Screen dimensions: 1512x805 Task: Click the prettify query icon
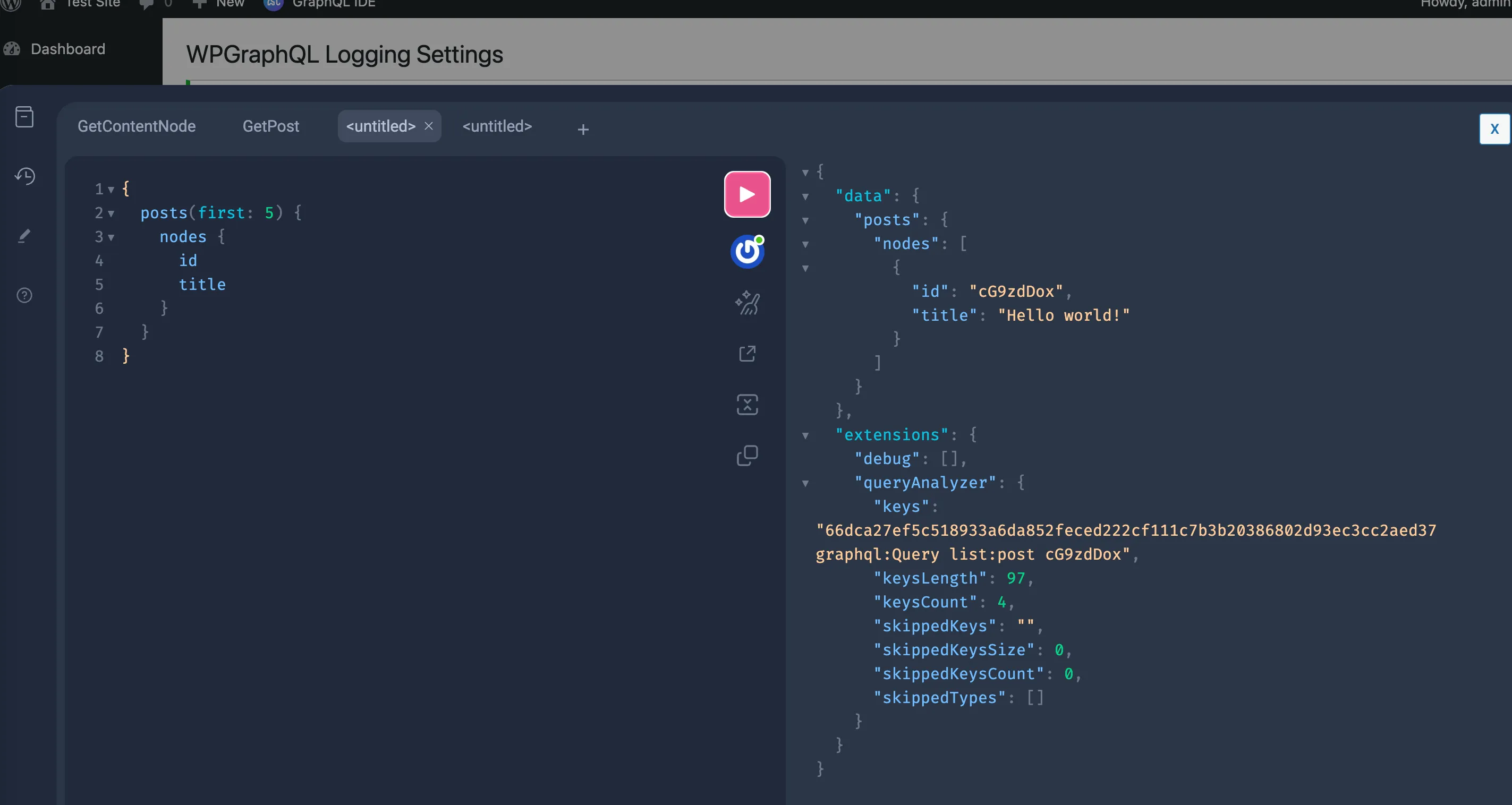pyautogui.click(x=746, y=303)
